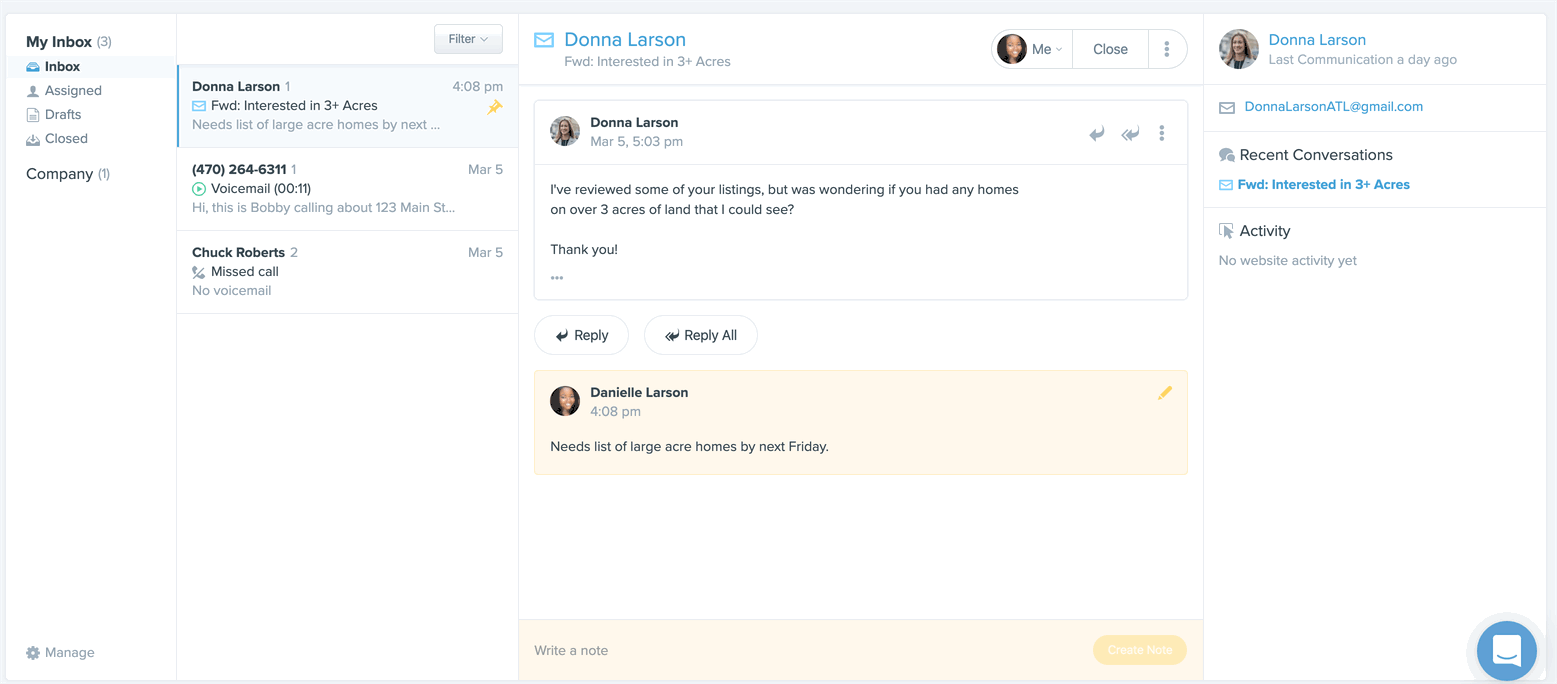This screenshot has height=684, width=1557.
Task: Open the Intercom chat bubble
Action: click(1506, 650)
